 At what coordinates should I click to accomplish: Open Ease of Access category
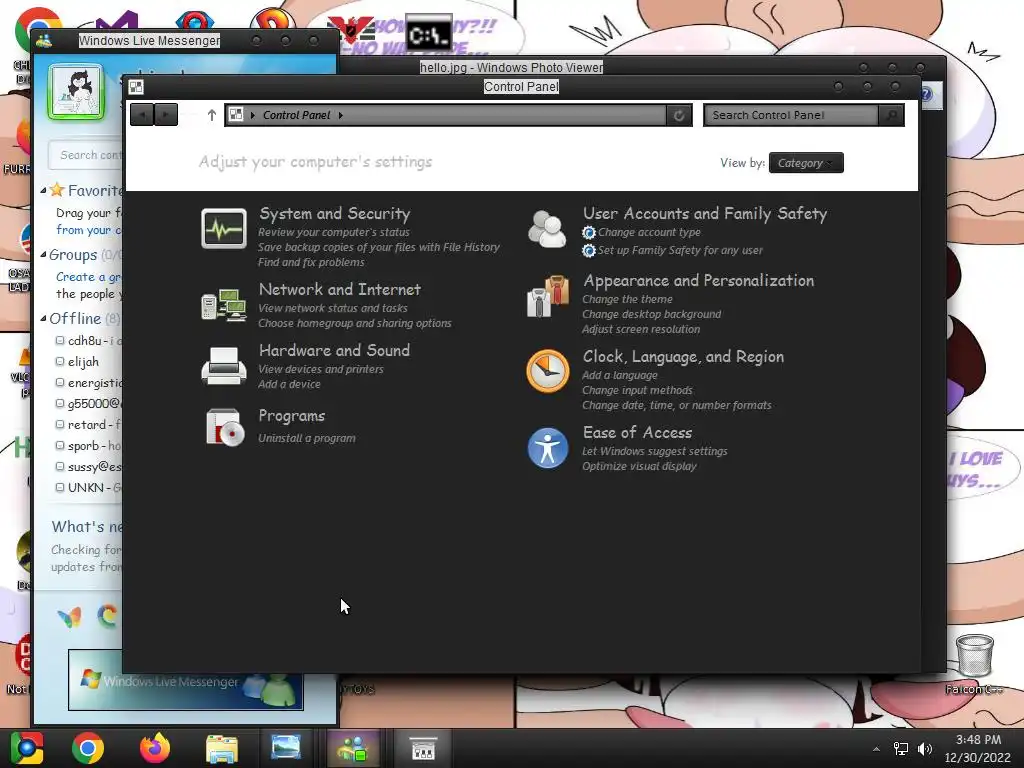637,432
